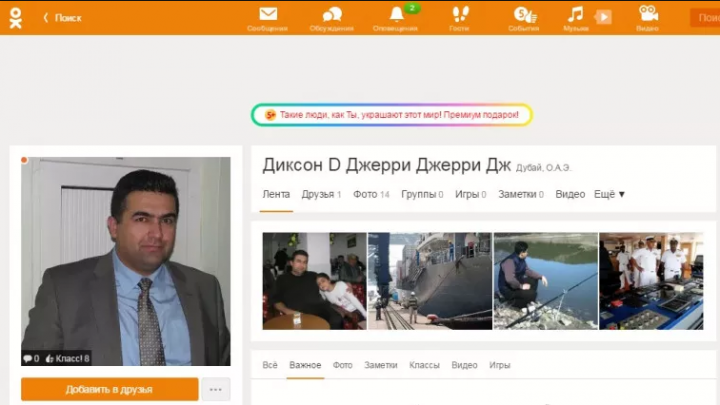Select the Игры feed filter

pyautogui.click(x=500, y=365)
